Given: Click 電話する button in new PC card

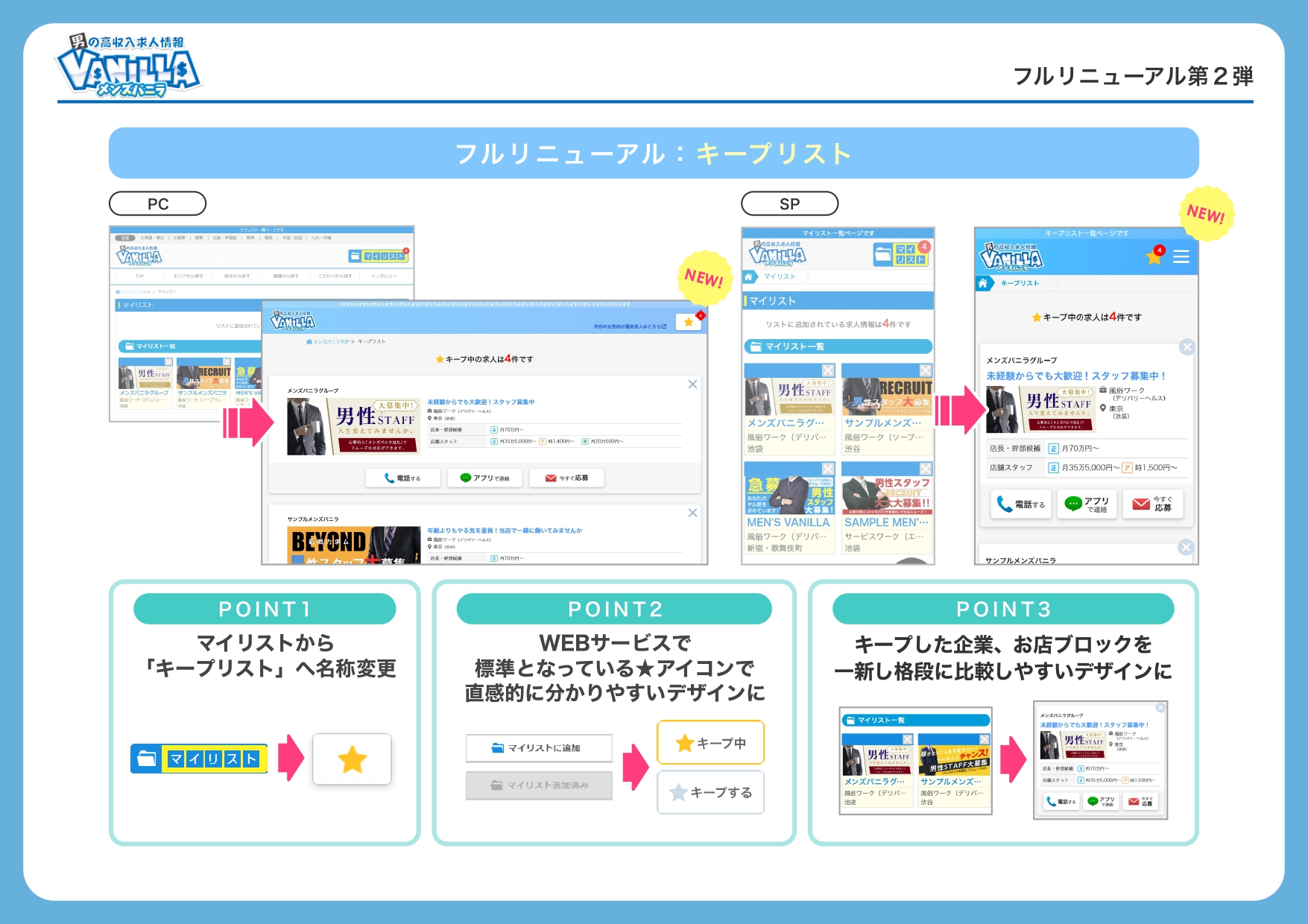Looking at the screenshot, I should 402,478.
